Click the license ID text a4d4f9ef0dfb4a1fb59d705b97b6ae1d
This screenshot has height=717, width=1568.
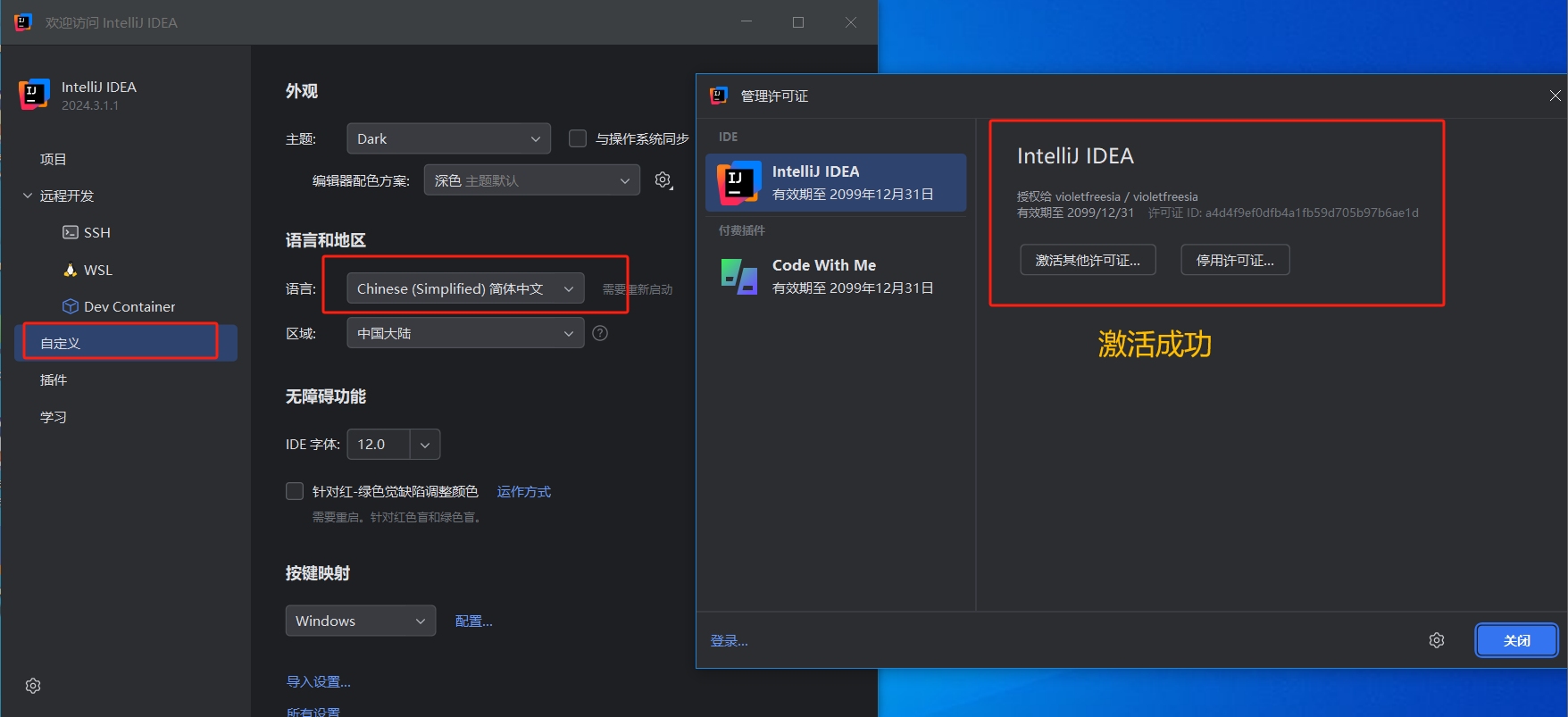click(1312, 213)
